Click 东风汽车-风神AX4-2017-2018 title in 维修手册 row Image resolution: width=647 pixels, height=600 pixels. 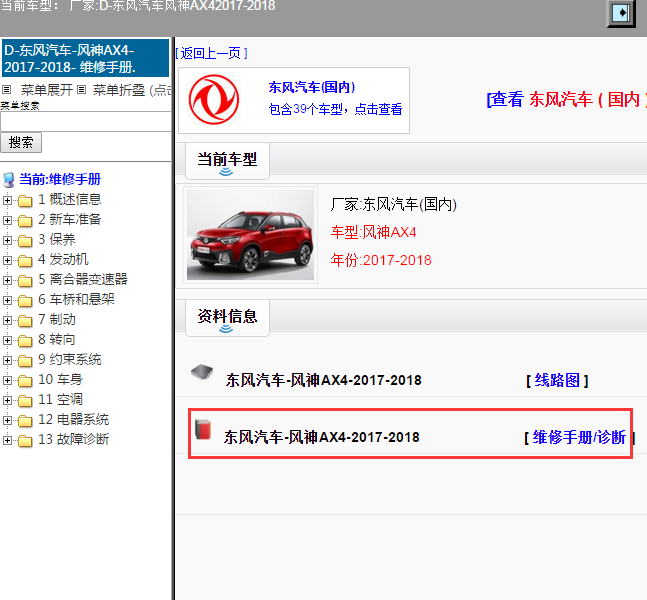(321, 437)
